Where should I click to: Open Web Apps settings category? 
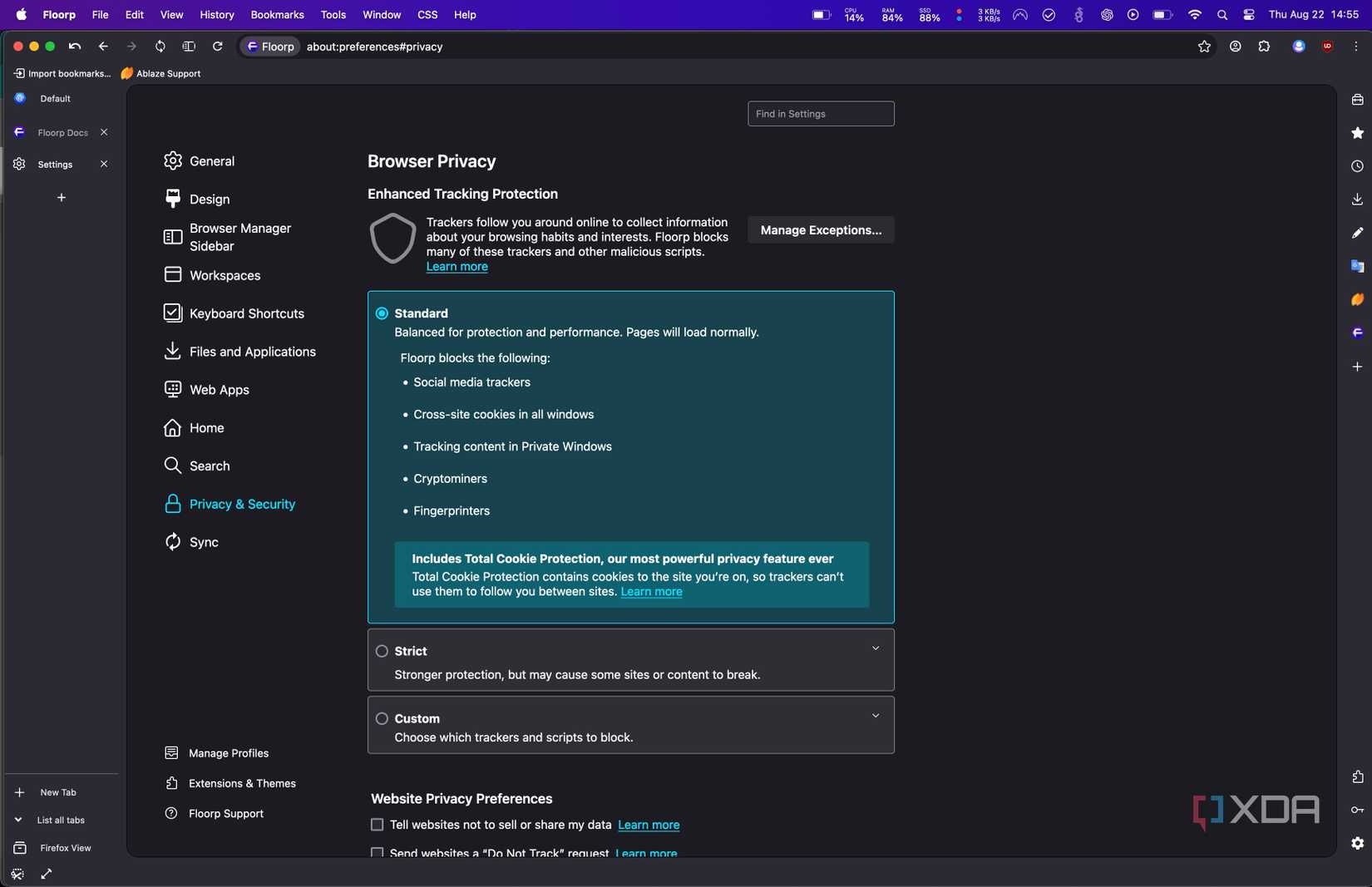tap(207, 390)
